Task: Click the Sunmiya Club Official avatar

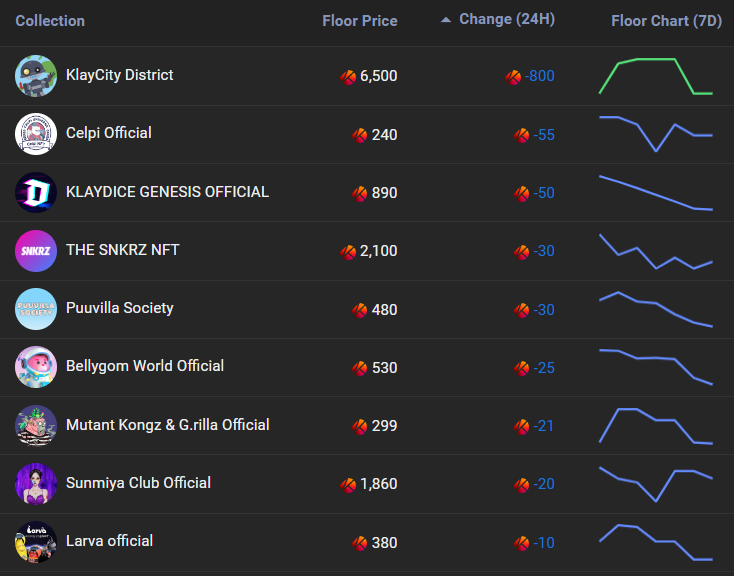Action: pos(36,484)
